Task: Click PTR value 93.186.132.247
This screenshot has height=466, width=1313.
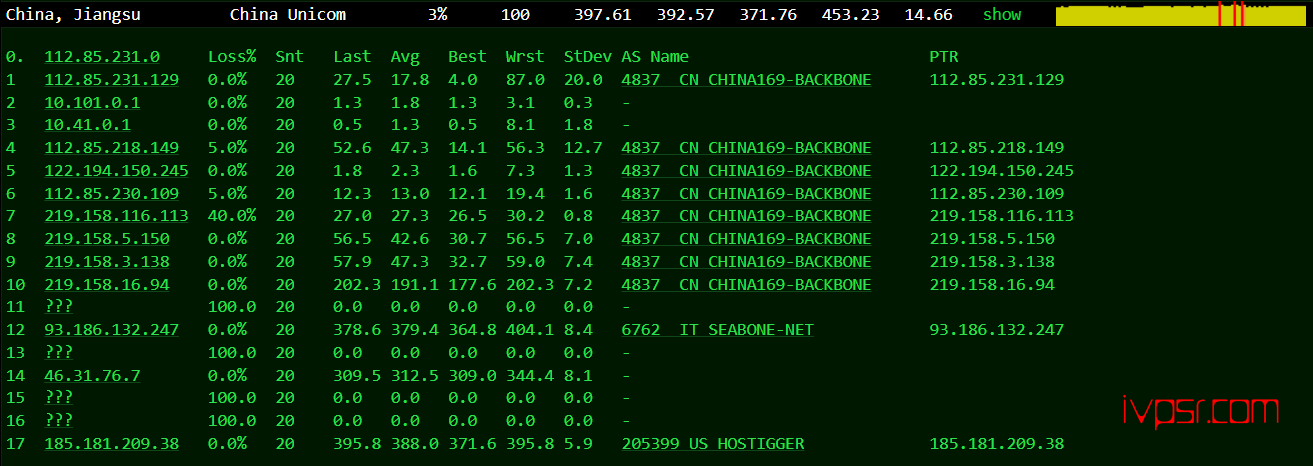Action: (997, 330)
